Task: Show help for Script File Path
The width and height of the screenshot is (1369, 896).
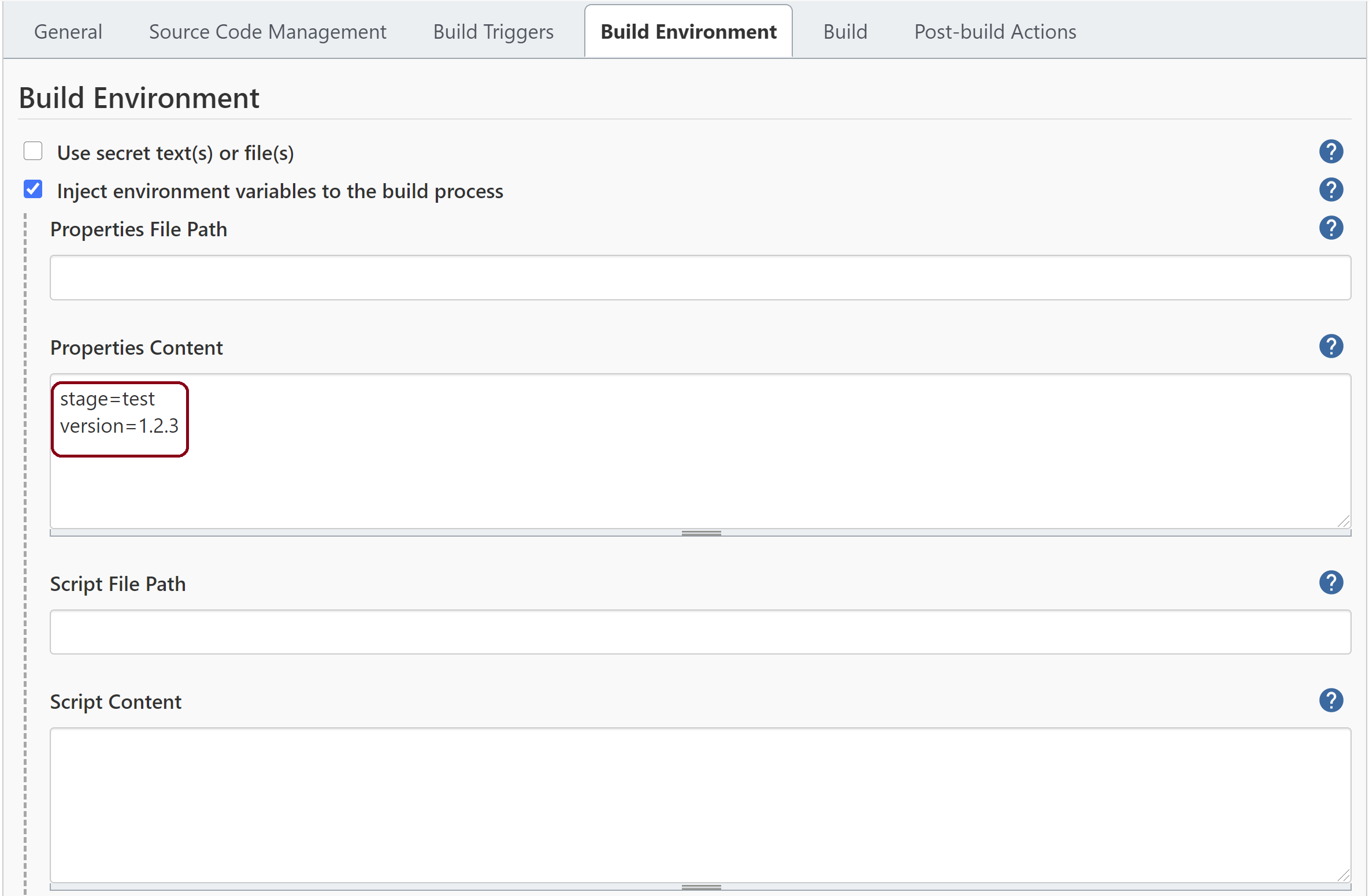Action: [1331, 583]
